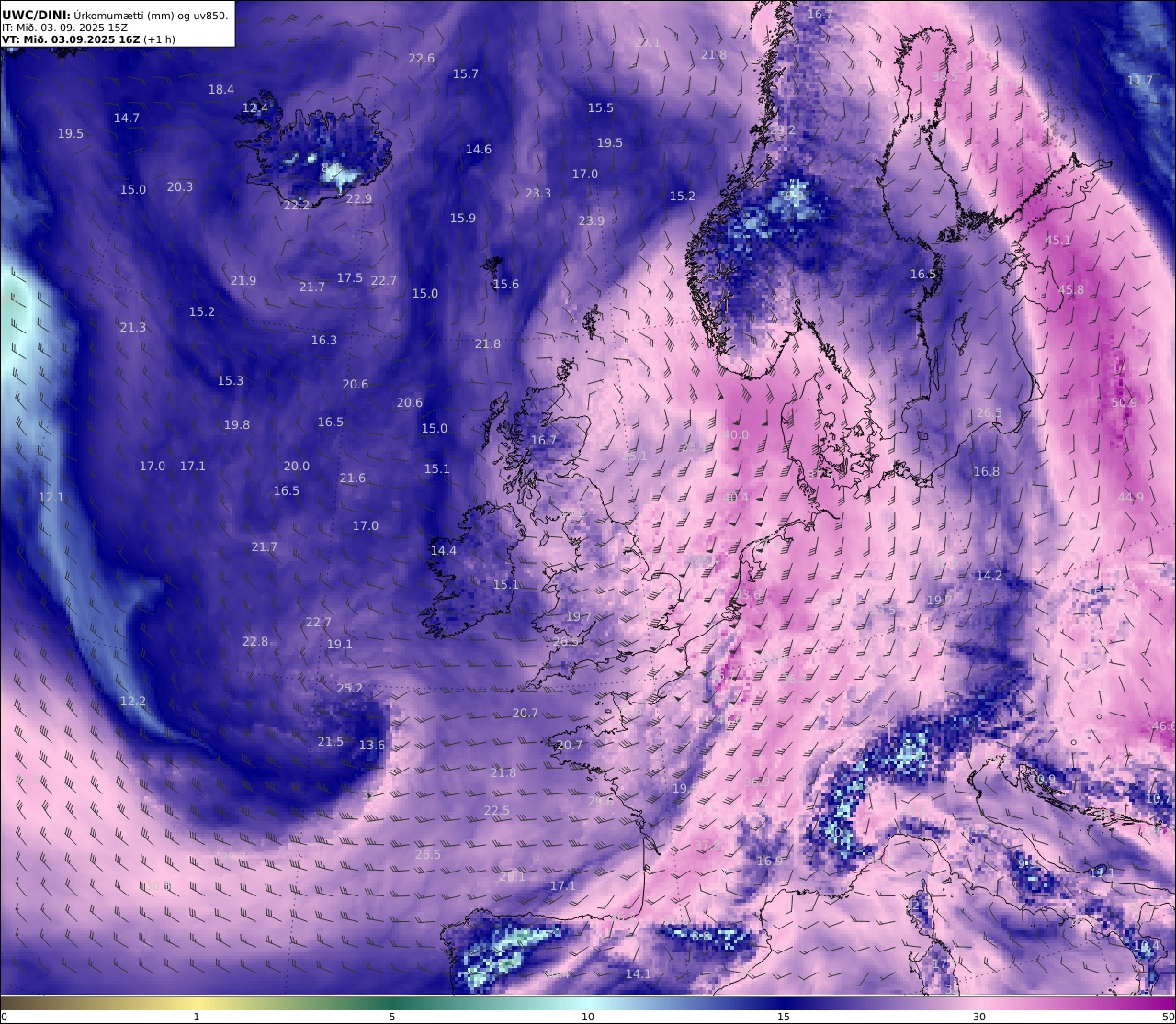The width and height of the screenshot is (1176, 1024).
Task: Select the 19.8 value on the map
Action: click(237, 425)
